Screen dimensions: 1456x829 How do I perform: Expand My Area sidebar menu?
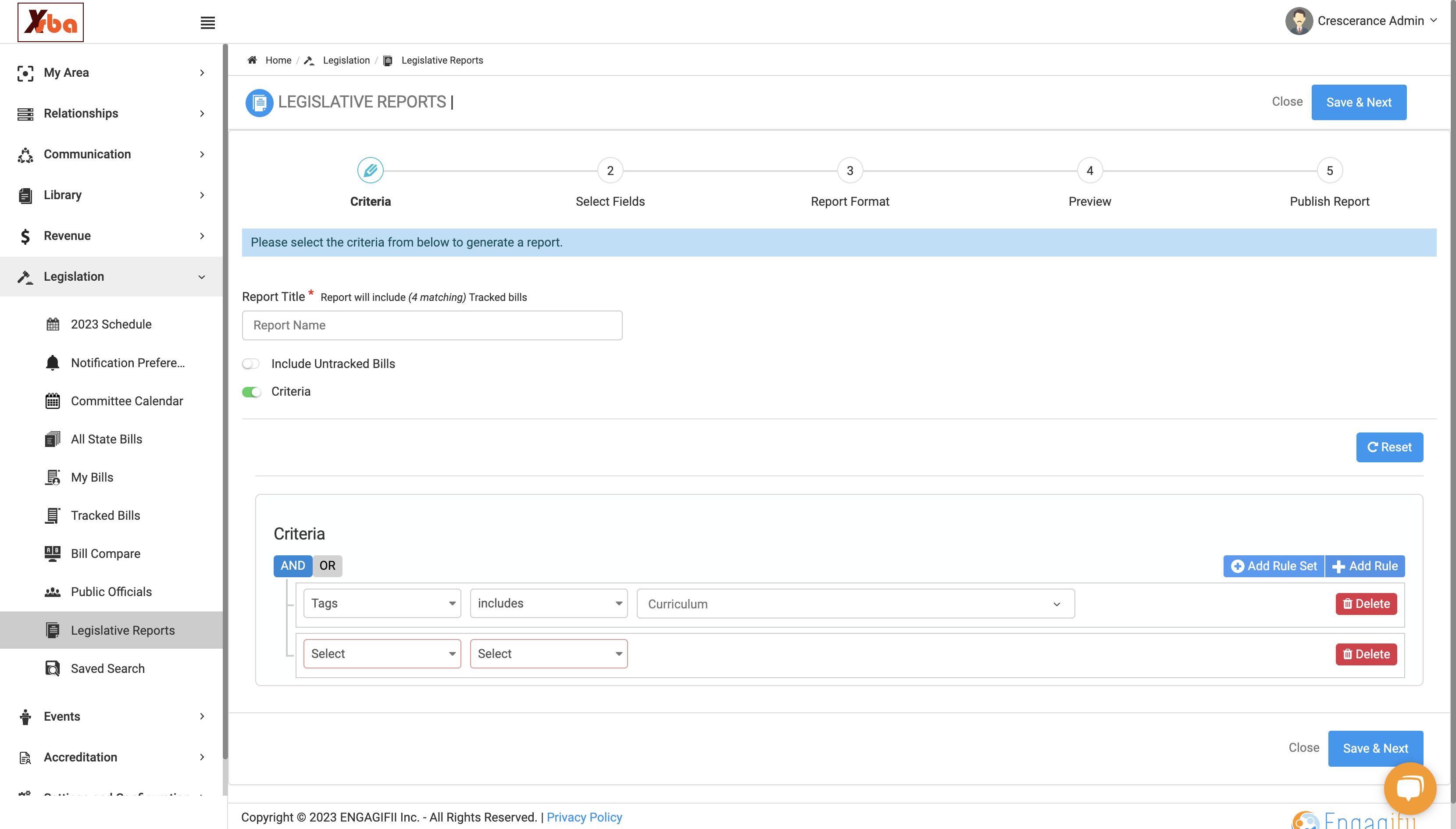click(111, 72)
